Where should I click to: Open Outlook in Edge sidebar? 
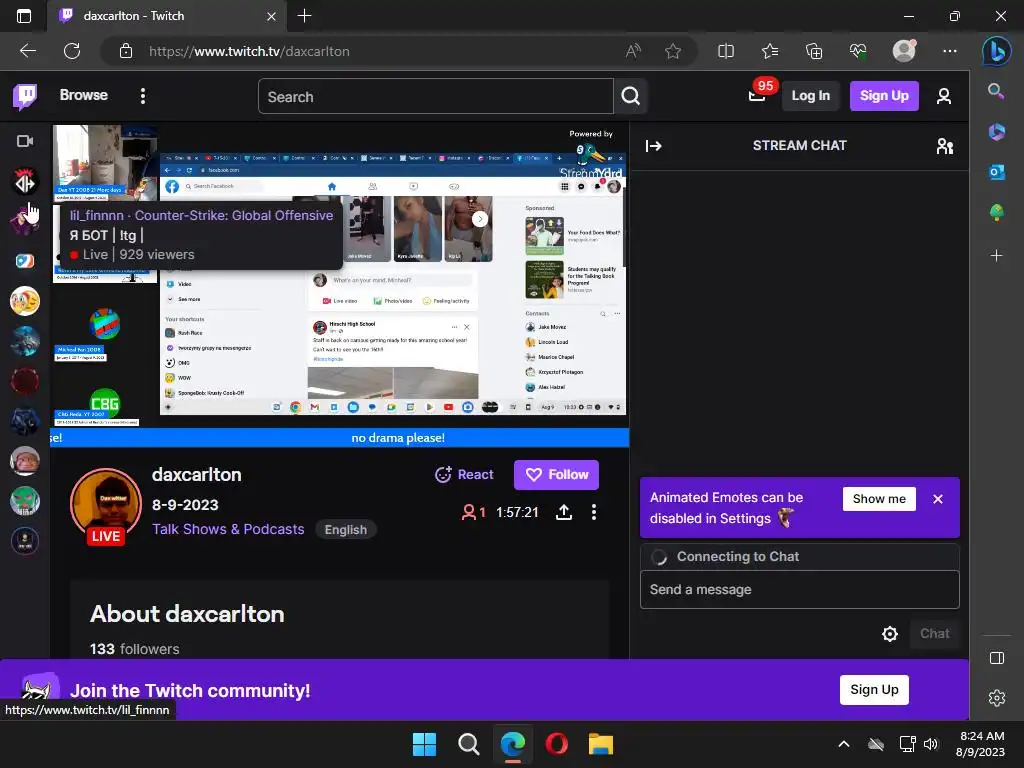[996, 172]
